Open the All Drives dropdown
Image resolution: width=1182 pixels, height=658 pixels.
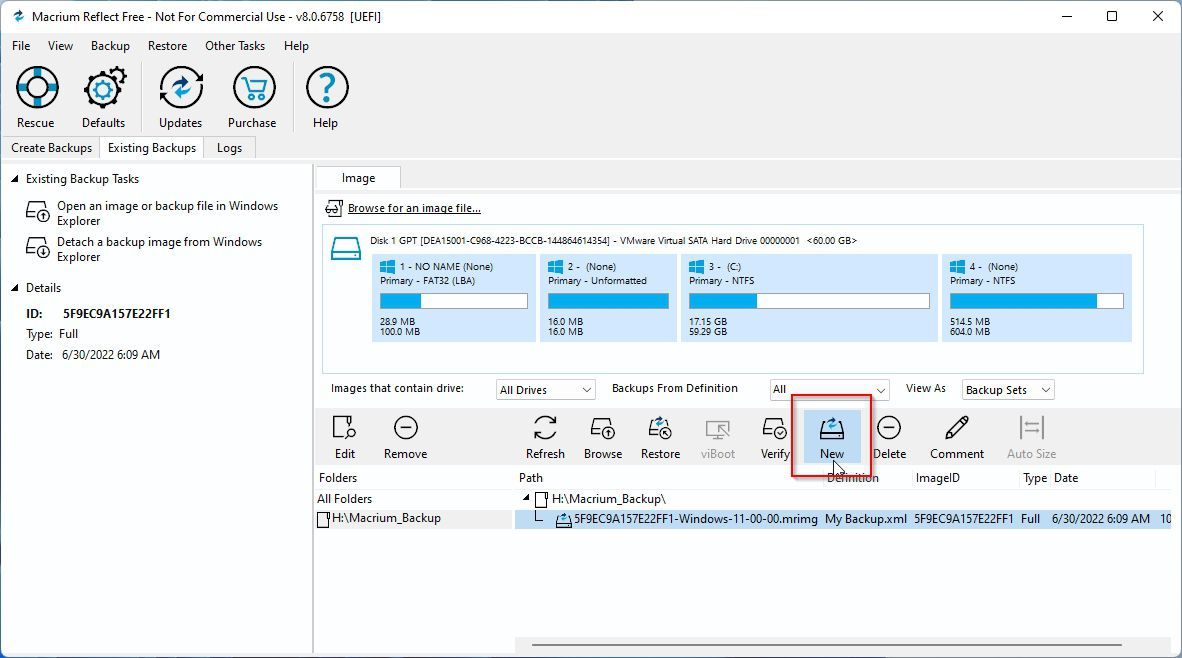[545, 390]
